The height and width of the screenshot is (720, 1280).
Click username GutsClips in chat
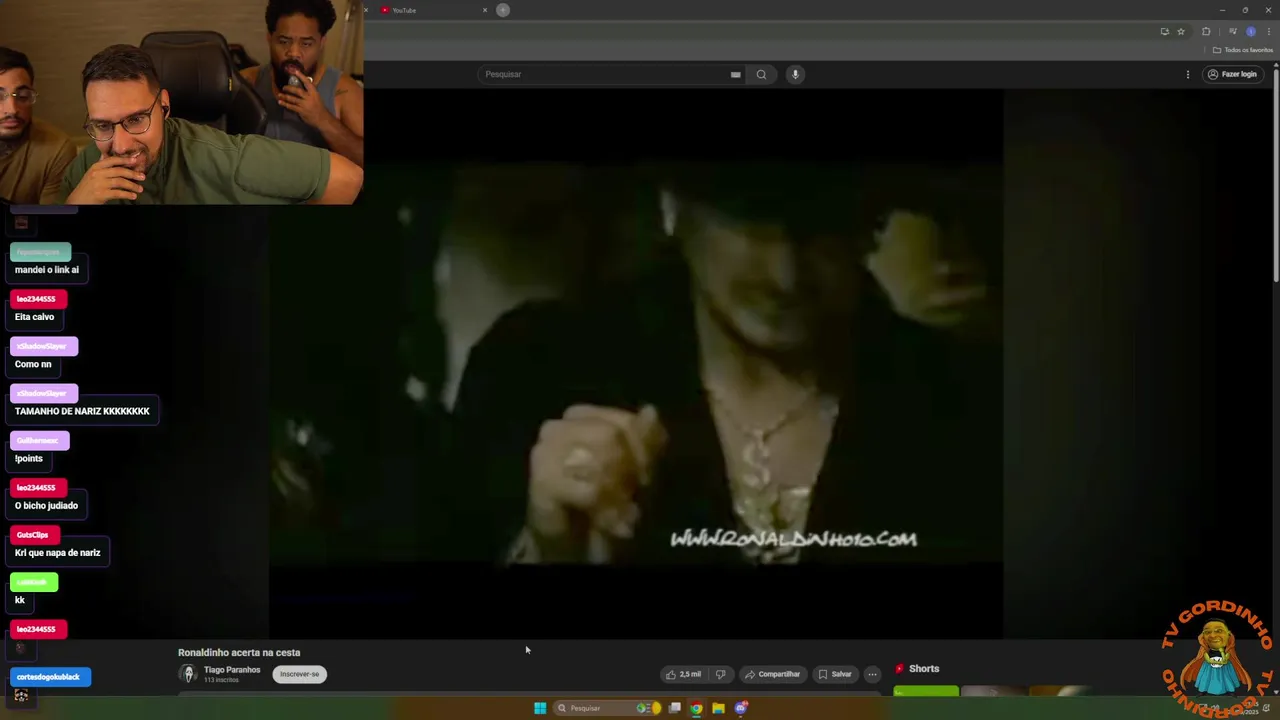pyautogui.click(x=33, y=535)
